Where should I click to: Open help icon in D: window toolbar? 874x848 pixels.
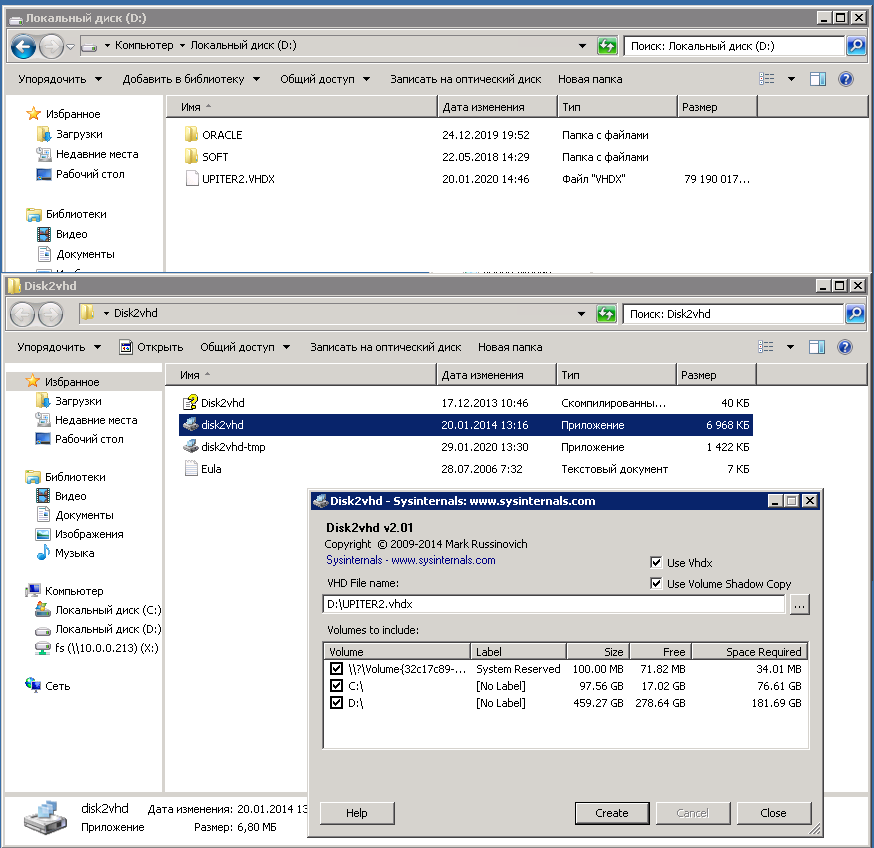846,79
